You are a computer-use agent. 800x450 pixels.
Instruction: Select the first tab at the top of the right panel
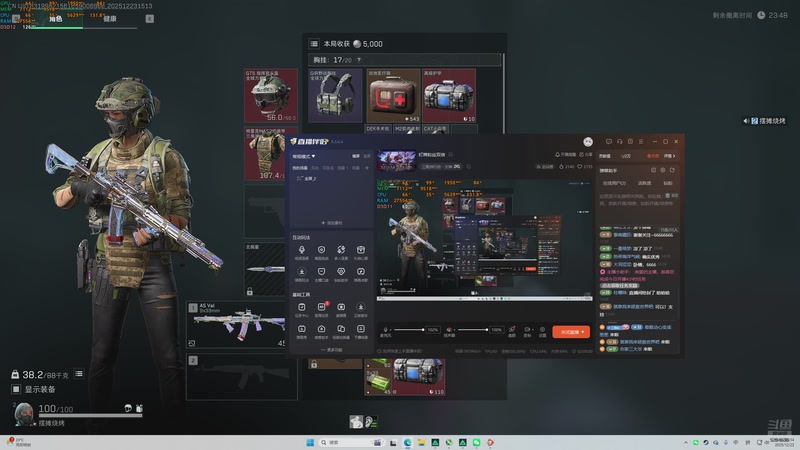click(x=605, y=156)
